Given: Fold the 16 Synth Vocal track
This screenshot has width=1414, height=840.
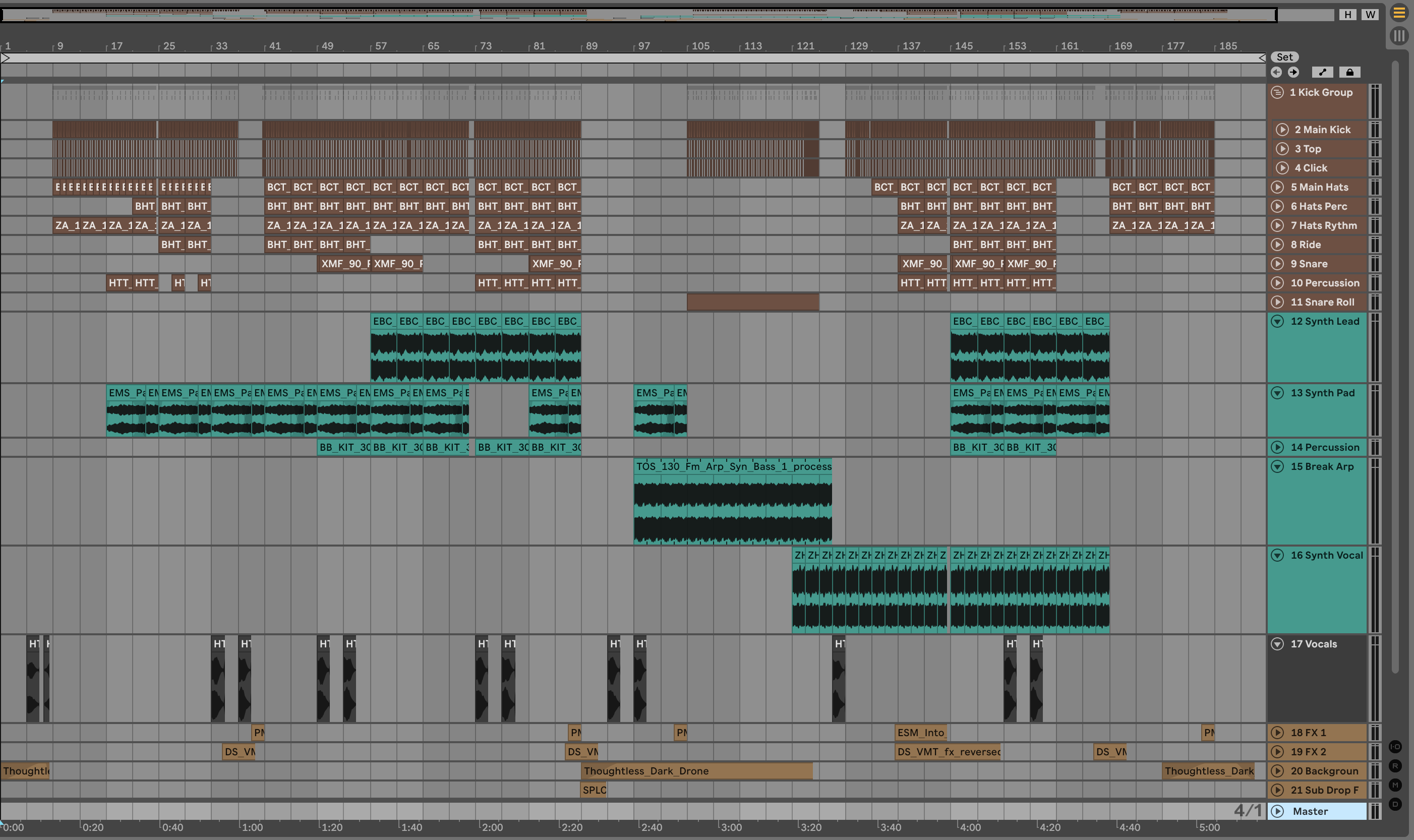Looking at the screenshot, I should click(x=1277, y=555).
